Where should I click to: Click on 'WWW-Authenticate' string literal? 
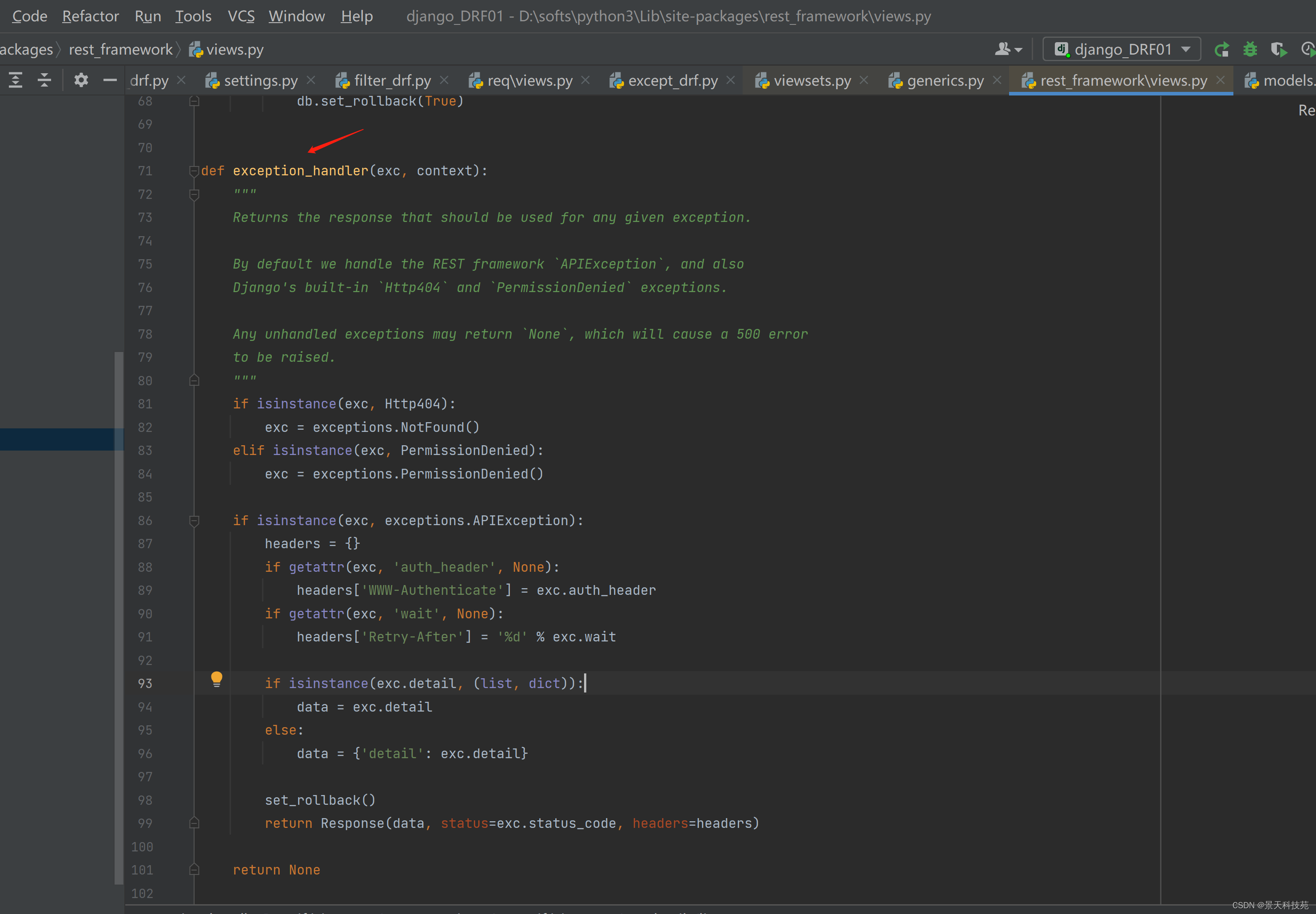[432, 590]
